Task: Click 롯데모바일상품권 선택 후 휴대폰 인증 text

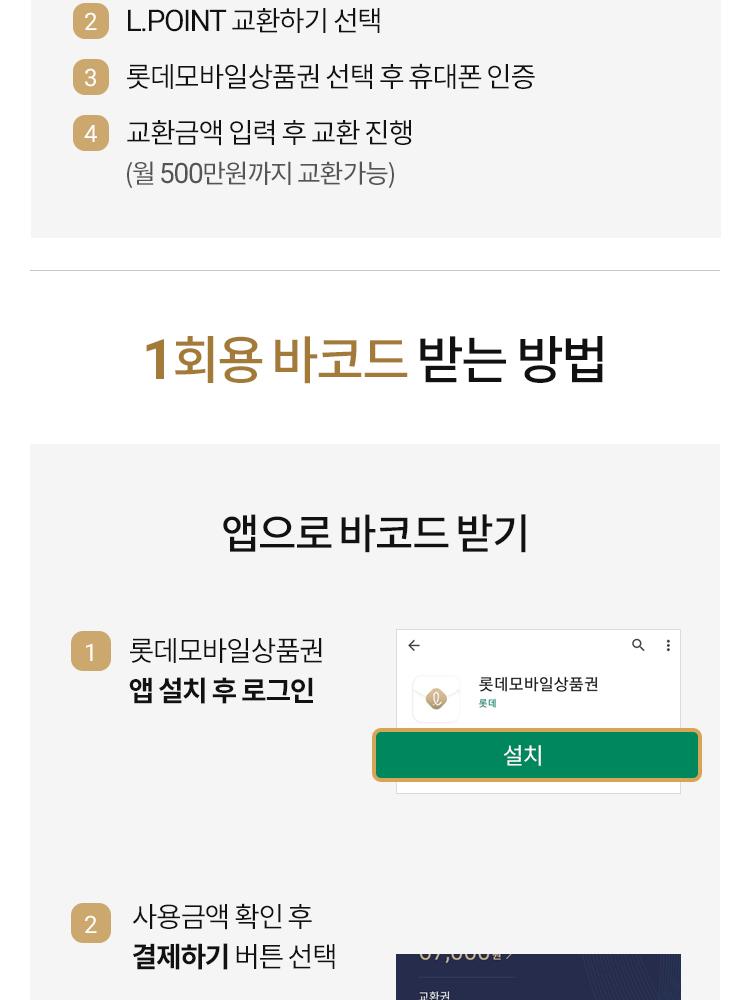Action: [x=330, y=77]
